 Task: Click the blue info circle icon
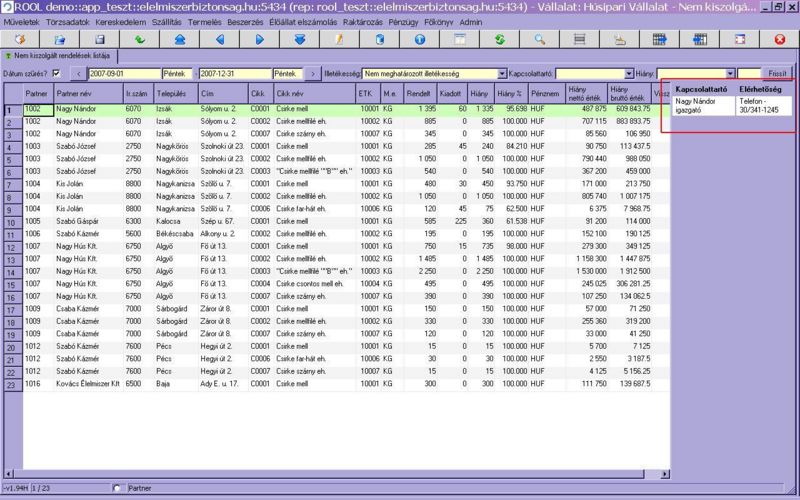tap(420, 39)
